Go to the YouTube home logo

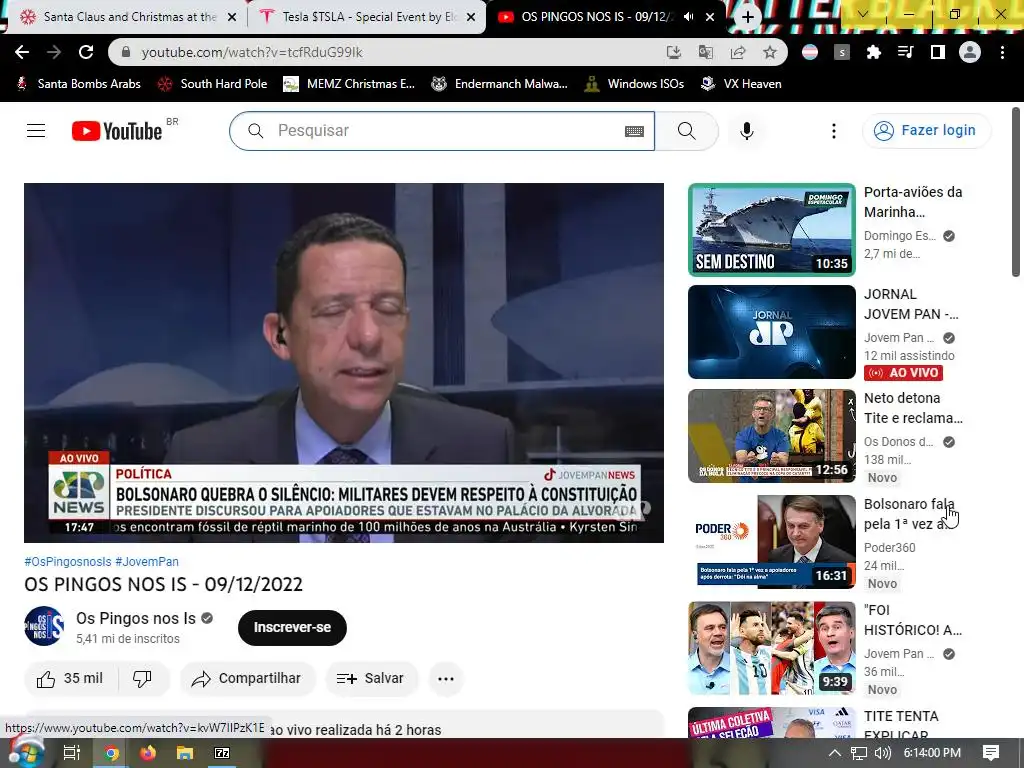point(117,131)
